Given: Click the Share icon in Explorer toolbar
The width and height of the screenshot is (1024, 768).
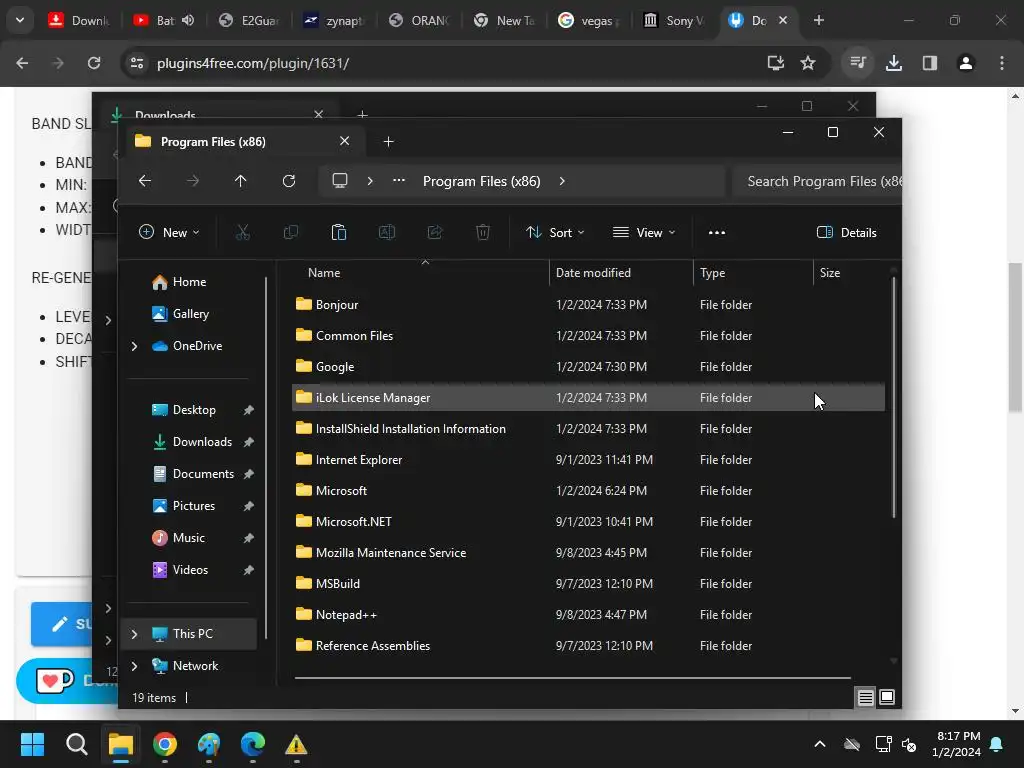Looking at the screenshot, I should point(435,232).
